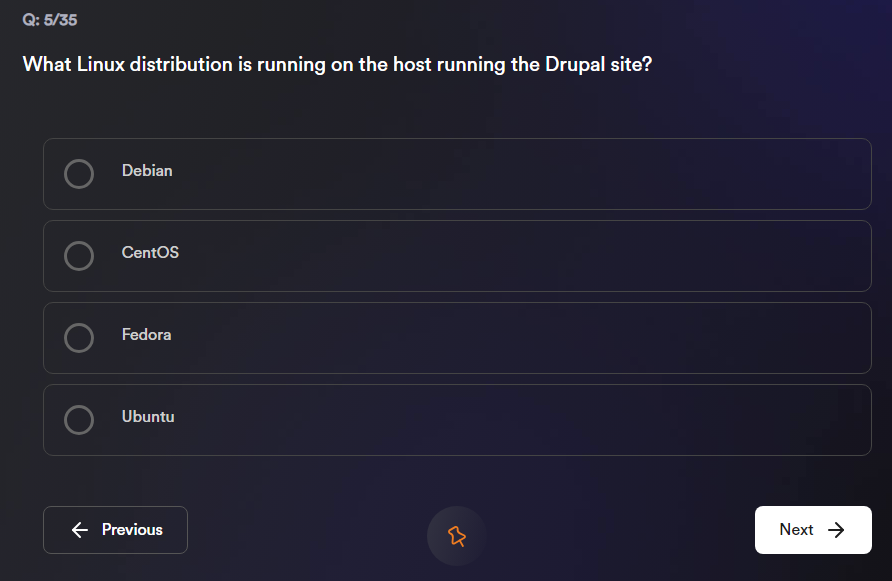
Task: Pick the Ubuntu radio circle
Action: [x=79, y=420]
